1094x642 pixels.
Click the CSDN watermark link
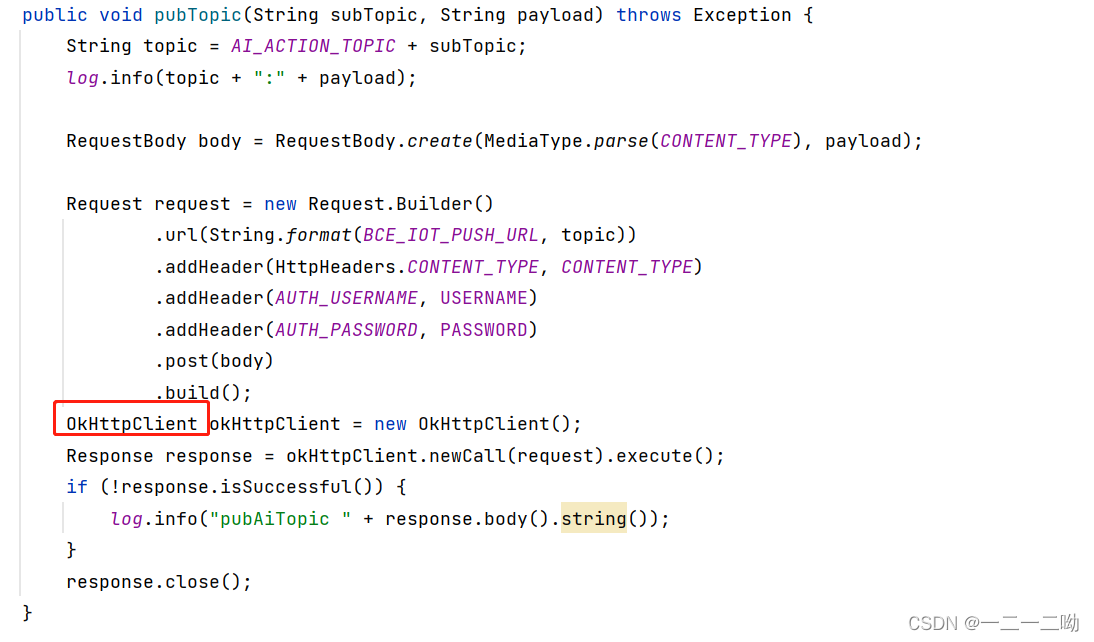tap(993, 622)
